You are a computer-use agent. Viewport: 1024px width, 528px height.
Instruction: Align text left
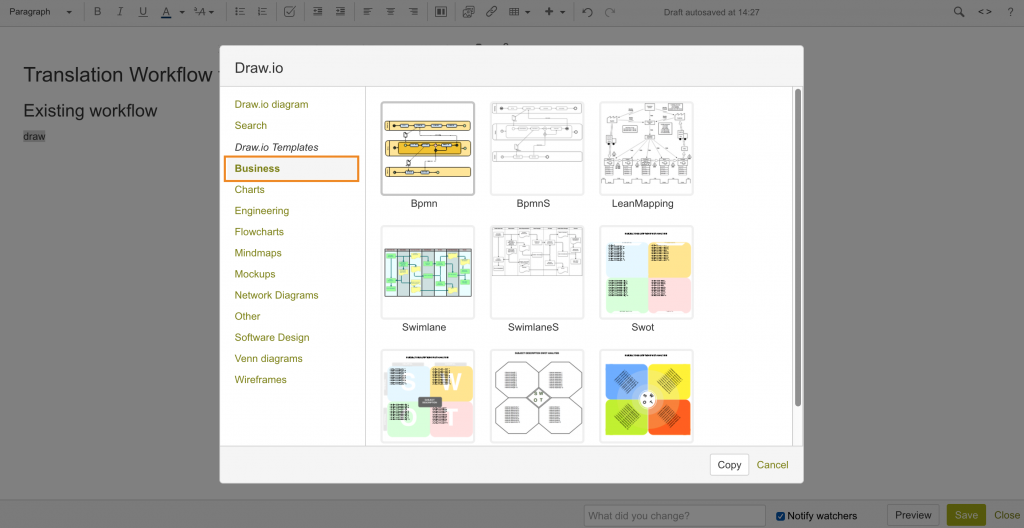pos(368,12)
